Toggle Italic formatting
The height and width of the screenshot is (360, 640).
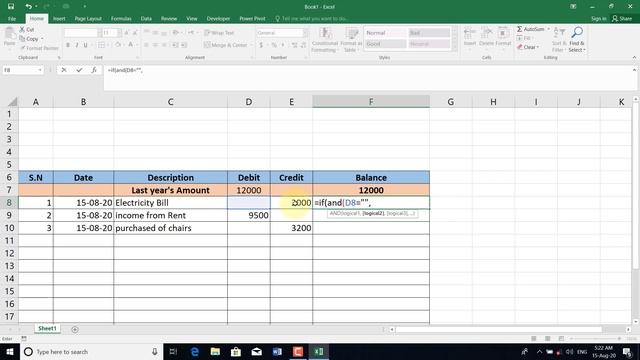[77, 45]
